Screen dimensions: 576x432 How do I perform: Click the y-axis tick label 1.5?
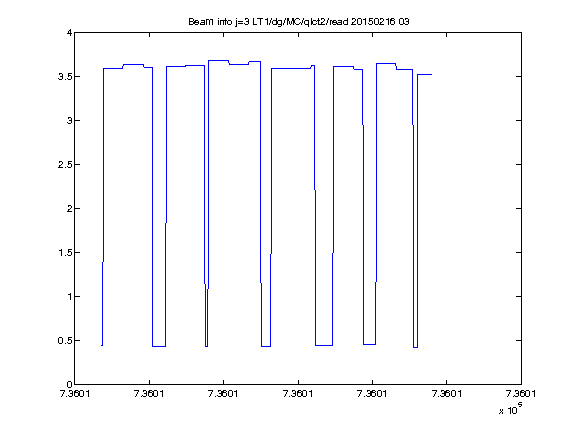click(65, 253)
